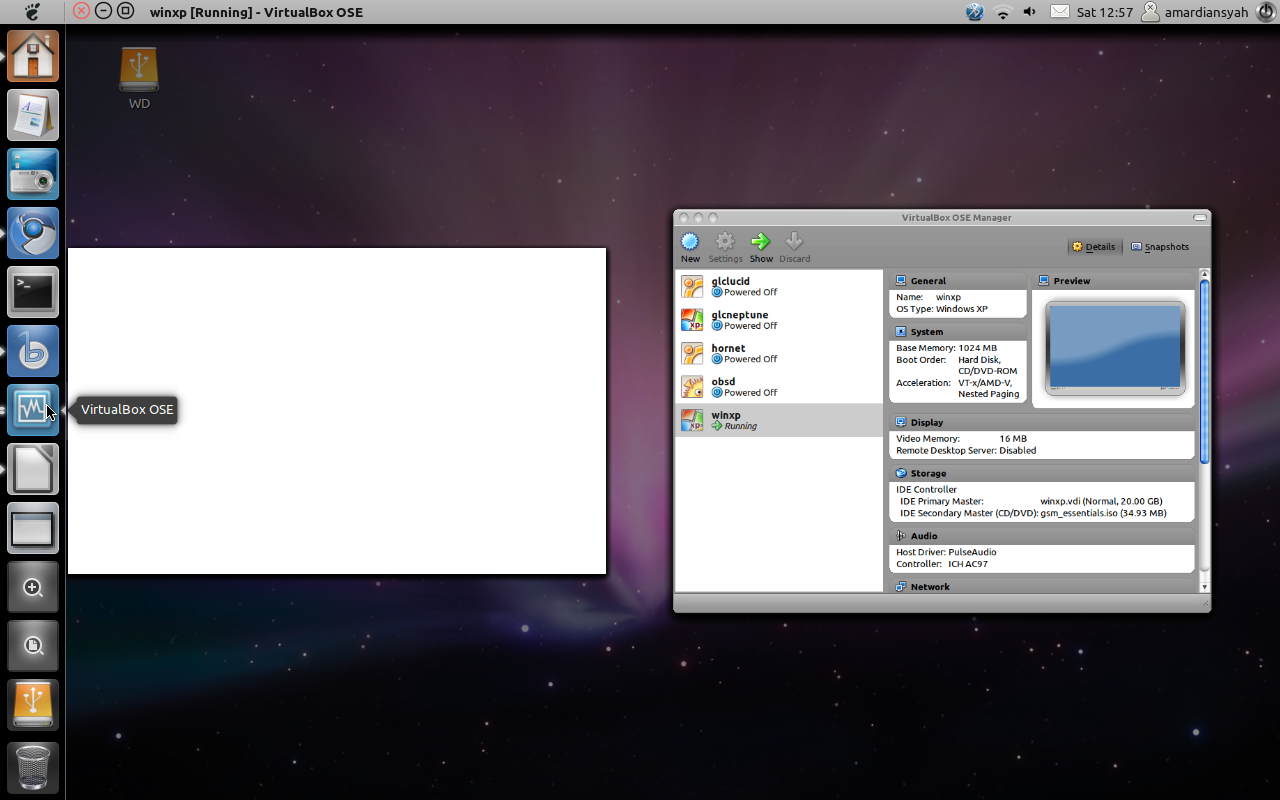Click the 'winxp.vdi (Normal, 20.00 GB)' text
The width and height of the screenshot is (1280, 800).
click(1101, 502)
